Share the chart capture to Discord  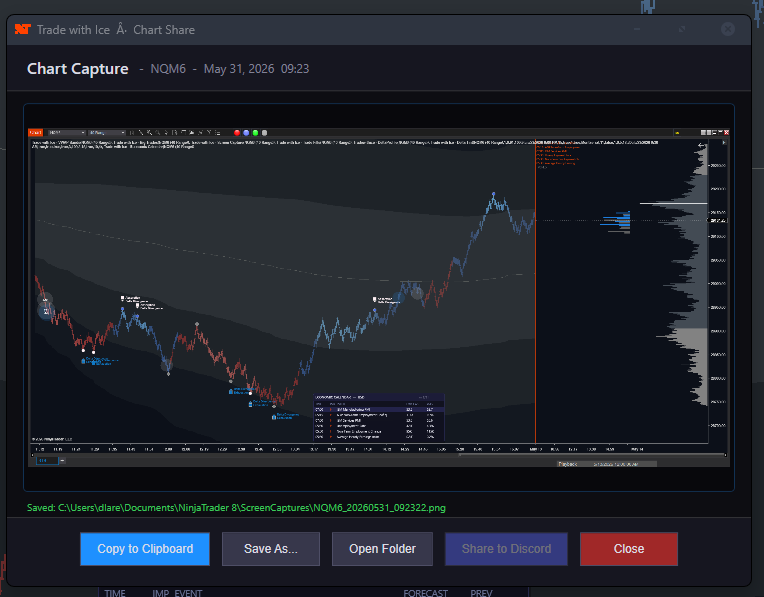point(506,549)
